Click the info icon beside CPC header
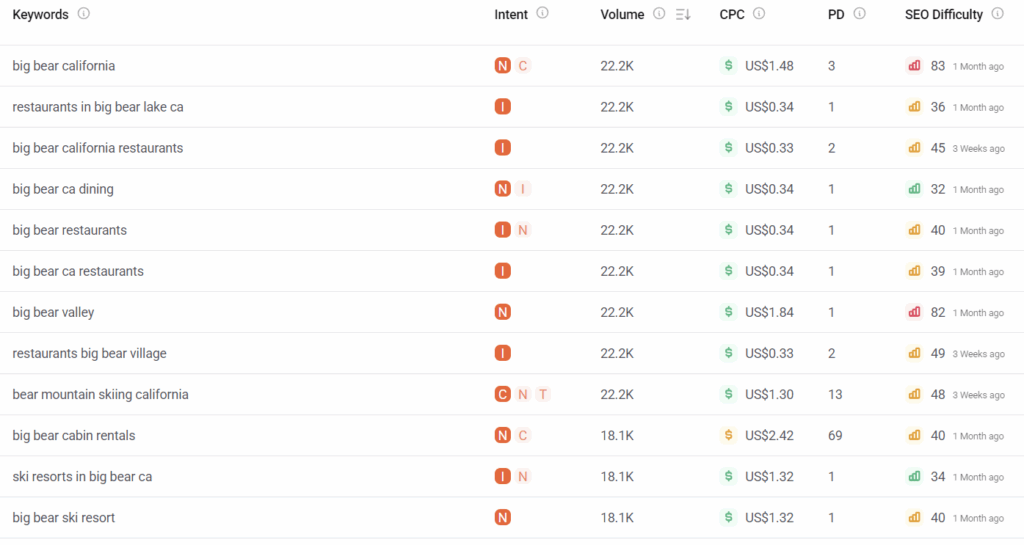Viewport: 1024px width, 545px height. [x=759, y=14]
